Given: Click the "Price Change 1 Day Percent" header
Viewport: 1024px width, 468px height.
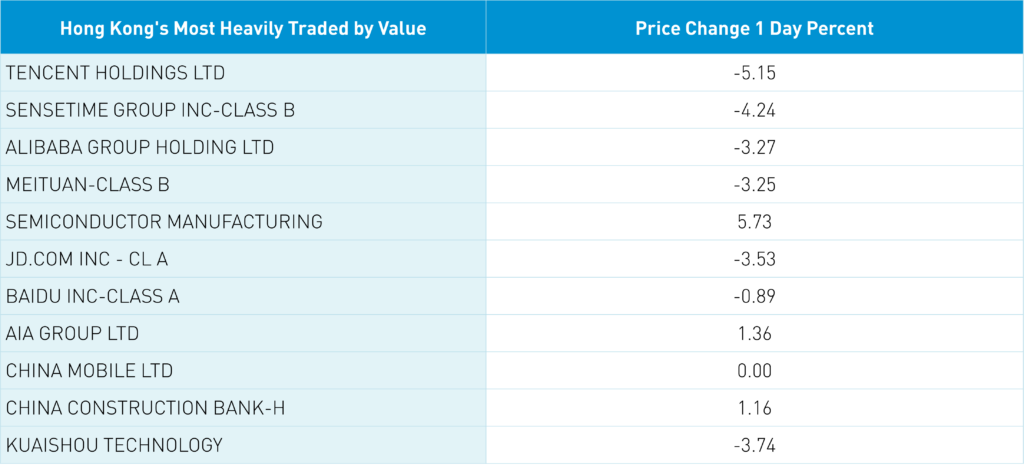Looking at the screenshot, I should click(x=754, y=29).
